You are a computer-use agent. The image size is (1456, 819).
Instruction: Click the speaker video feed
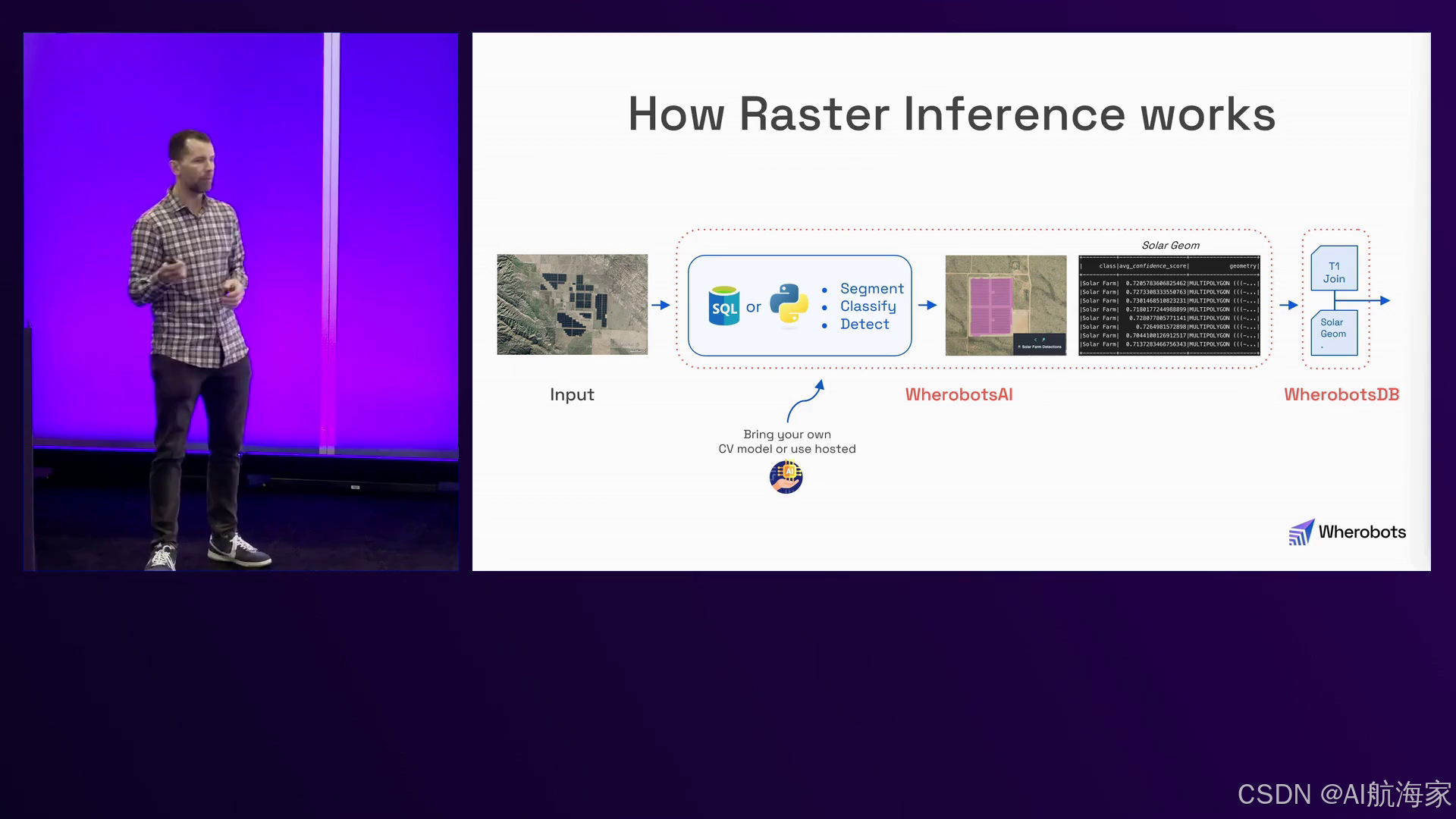click(x=240, y=302)
